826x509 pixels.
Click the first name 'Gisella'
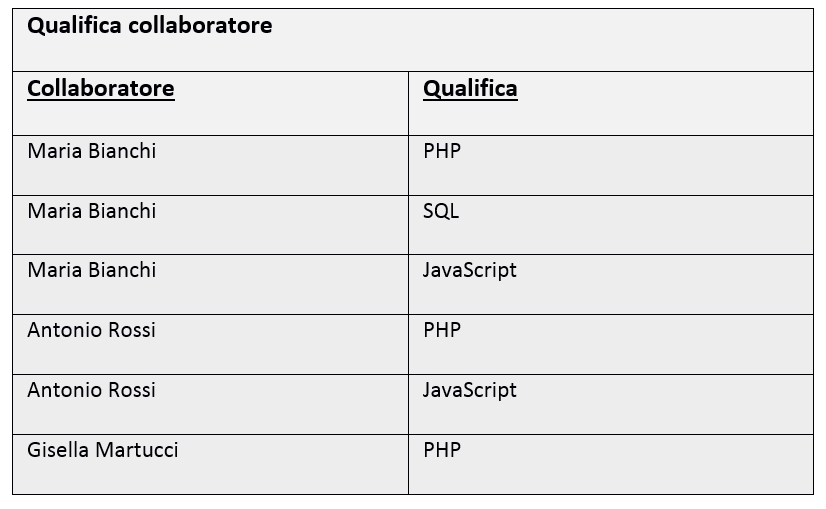[58, 450]
